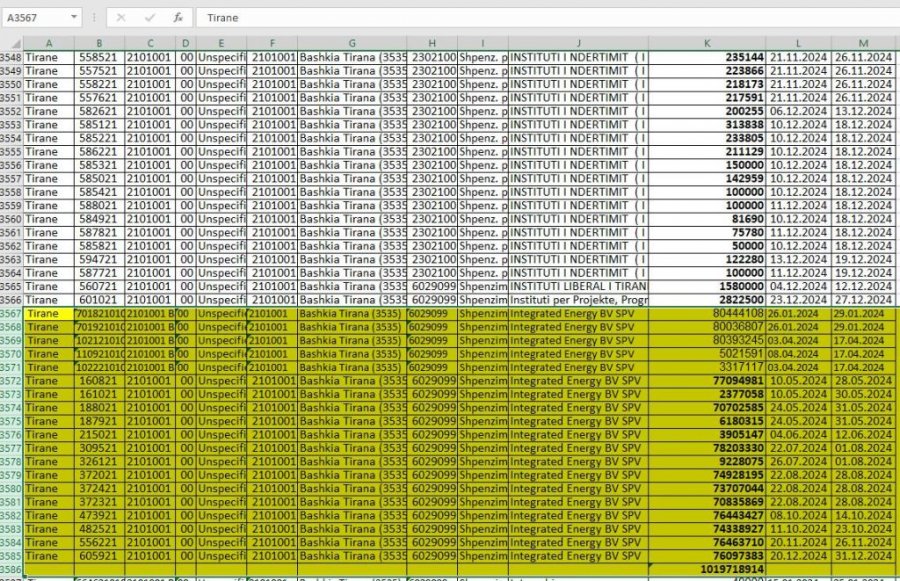Click the Cancel X icon in formula bar
This screenshot has width=900, height=581.
tap(120, 18)
